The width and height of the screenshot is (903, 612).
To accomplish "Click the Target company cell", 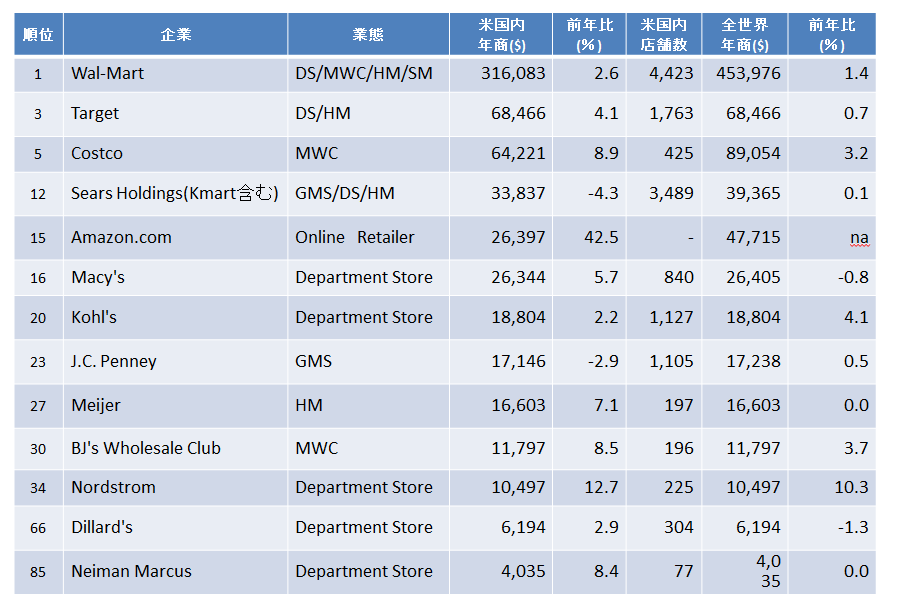I will click(176, 113).
